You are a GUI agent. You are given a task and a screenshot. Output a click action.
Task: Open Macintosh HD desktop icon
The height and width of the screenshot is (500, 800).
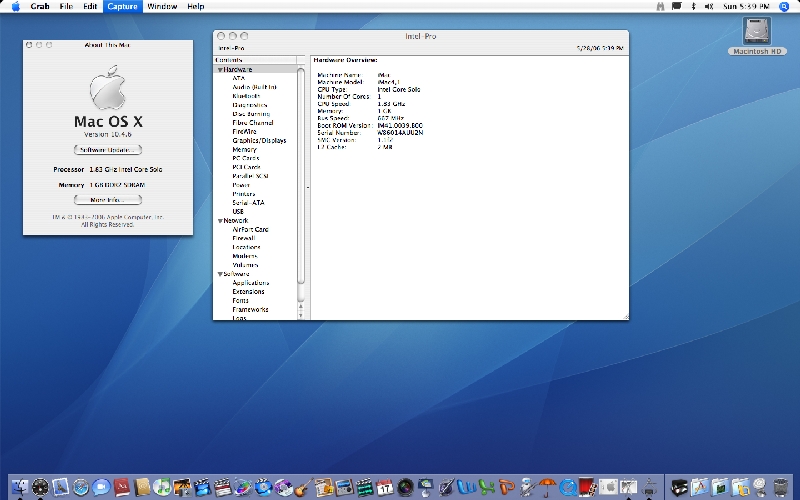click(757, 36)
